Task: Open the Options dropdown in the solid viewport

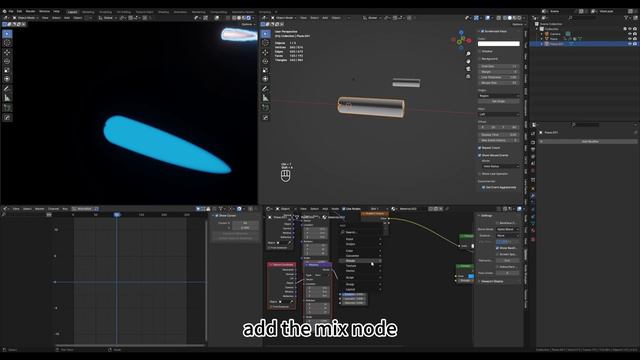Action: 518,24
